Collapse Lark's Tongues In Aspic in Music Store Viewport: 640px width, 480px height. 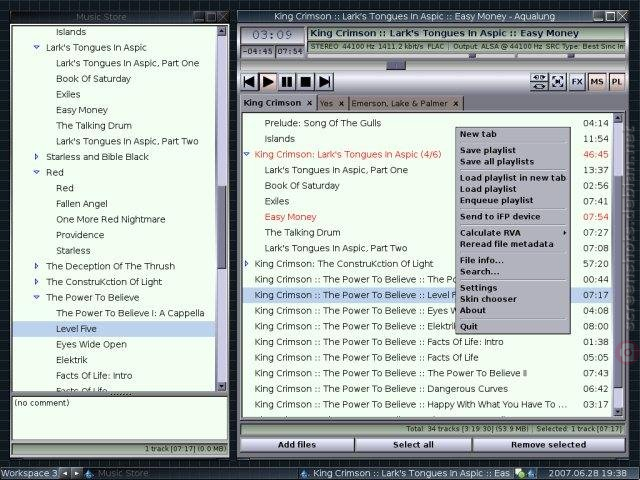[x=37, y=47]
